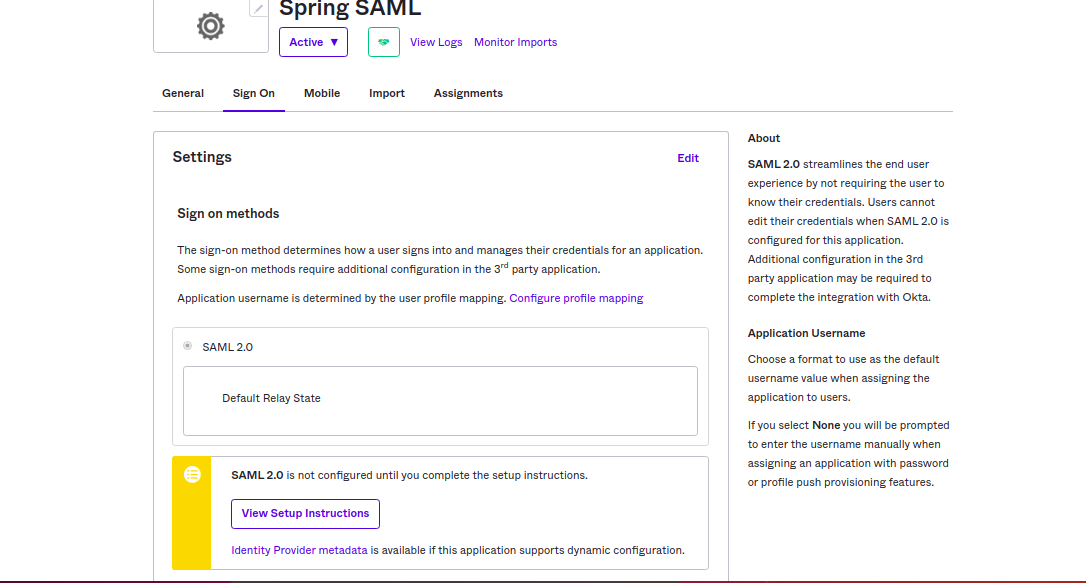This screenshot has width=1086, height=583.
Task: Open the Active status dropdown
Action: pyautogui.click(x=313, y=42)
